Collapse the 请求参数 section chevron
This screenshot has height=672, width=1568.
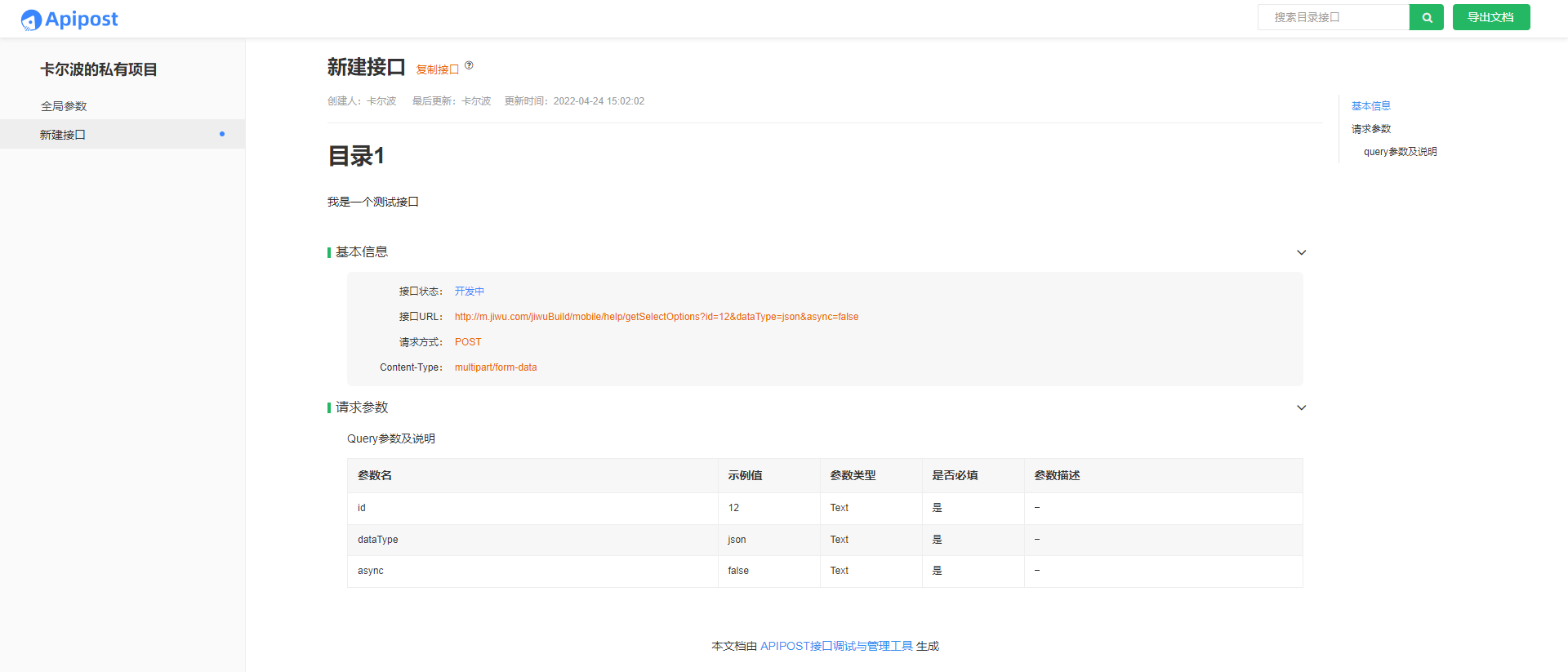click(x=1302, y=407)
